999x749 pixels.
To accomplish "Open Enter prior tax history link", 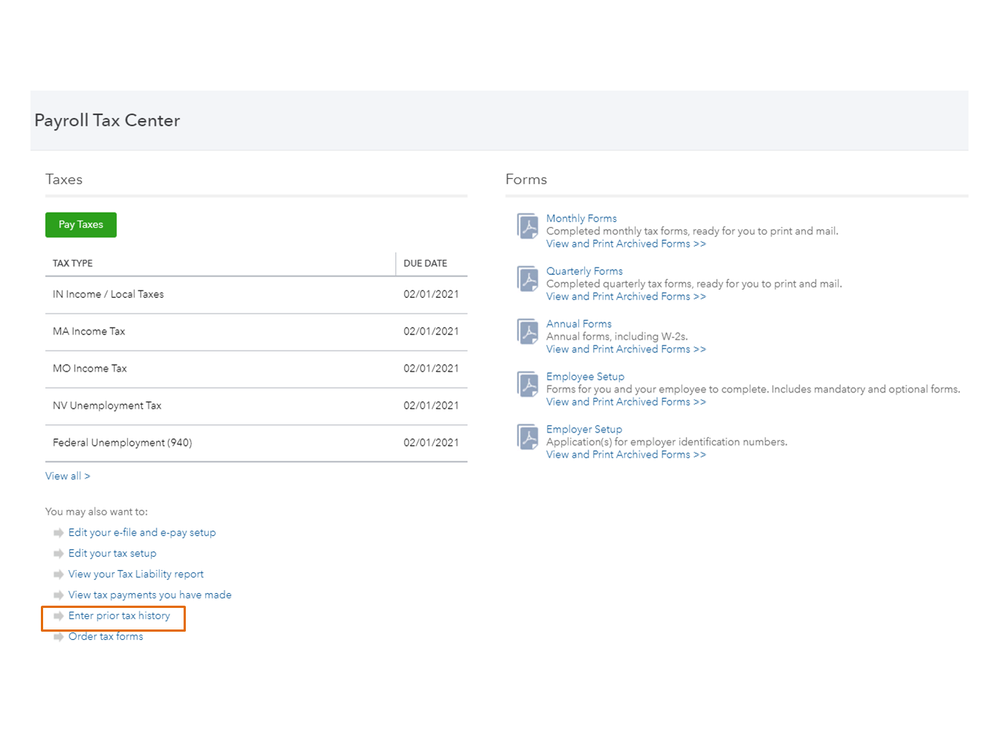I will click(119, 616).
